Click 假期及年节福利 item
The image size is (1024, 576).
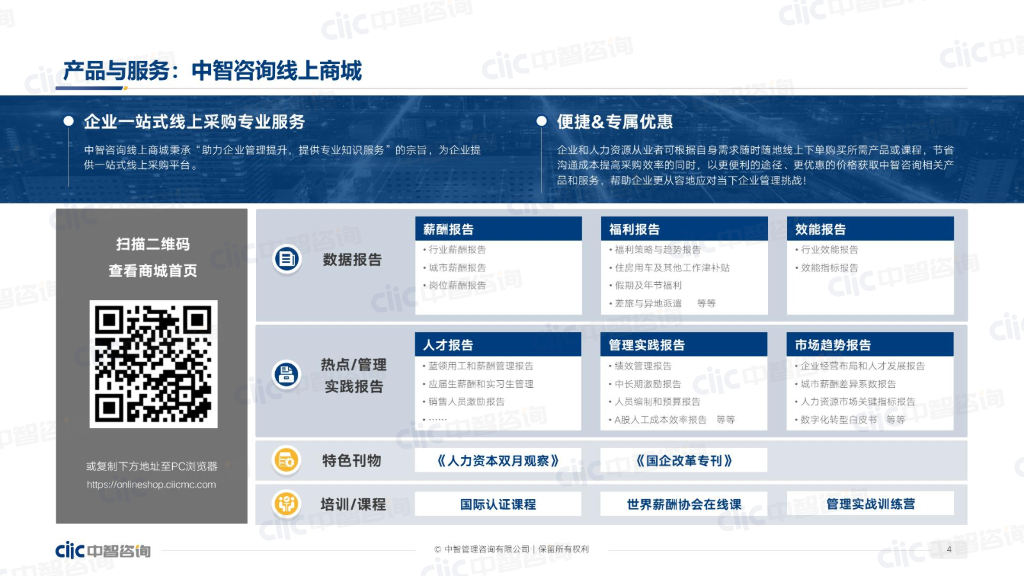(648, 285)
